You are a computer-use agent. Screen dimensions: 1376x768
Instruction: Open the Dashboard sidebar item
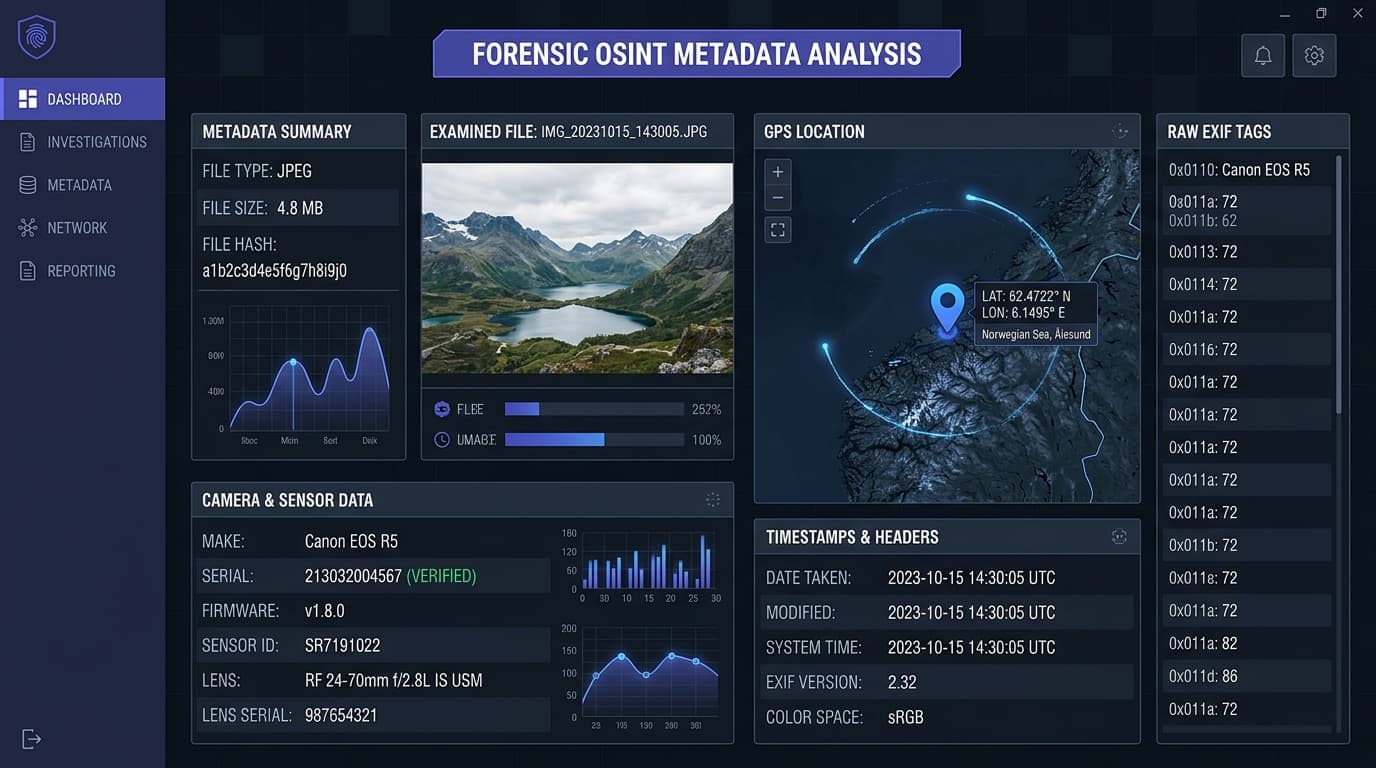coord(82,99)
